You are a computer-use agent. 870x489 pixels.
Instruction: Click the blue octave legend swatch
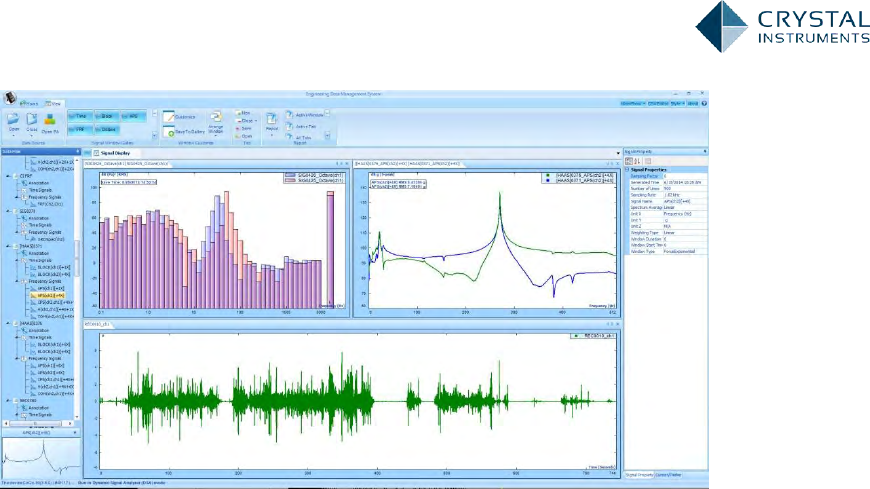click(x=290, y=175)
